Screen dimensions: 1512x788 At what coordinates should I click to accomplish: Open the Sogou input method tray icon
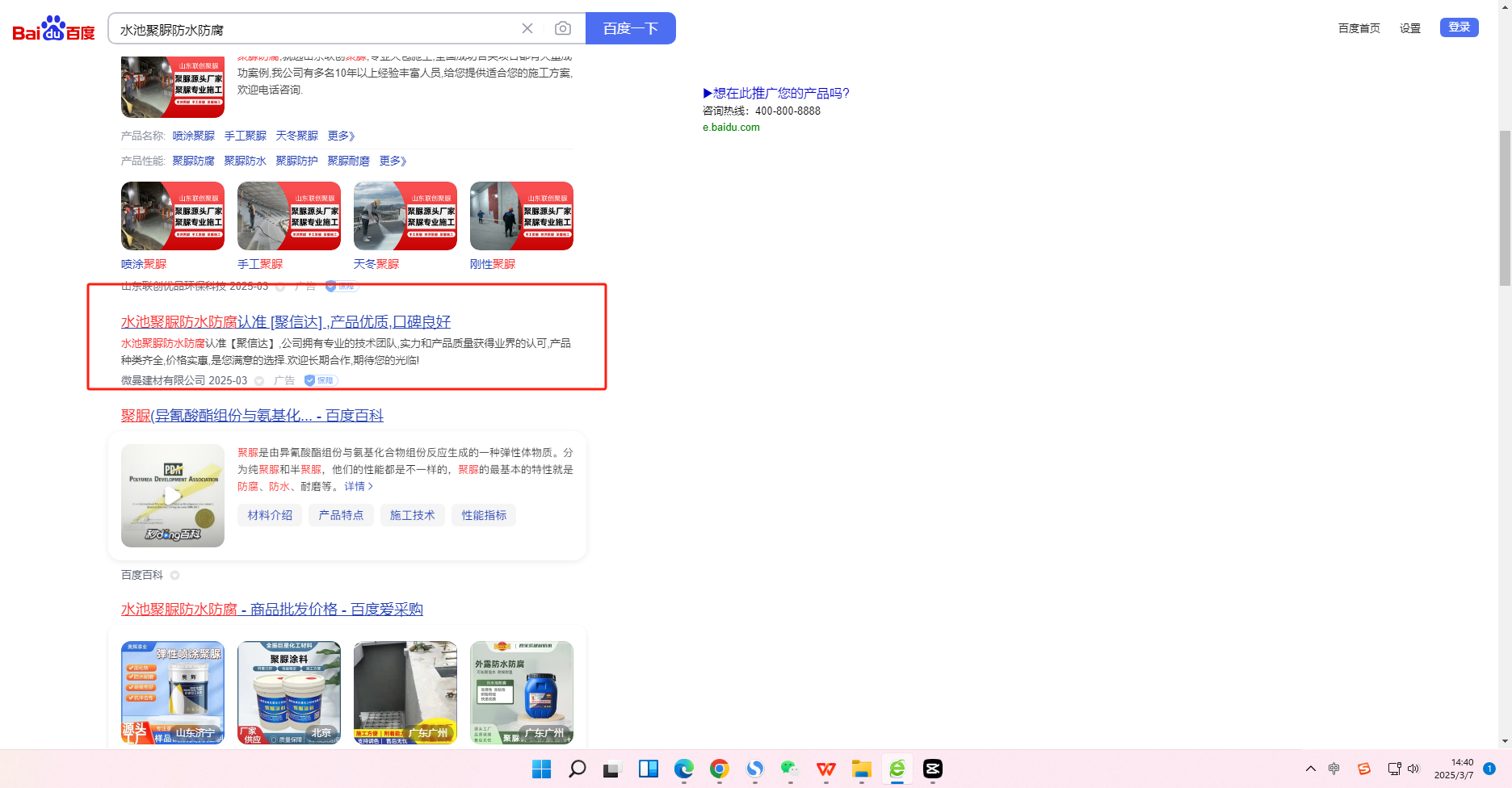pos(1364,769)
